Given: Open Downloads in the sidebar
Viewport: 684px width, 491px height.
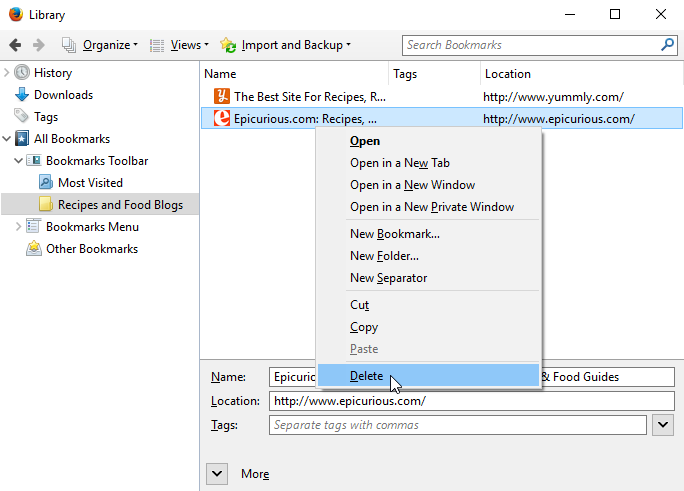Looking at the screenshot, I should (62, 95).
